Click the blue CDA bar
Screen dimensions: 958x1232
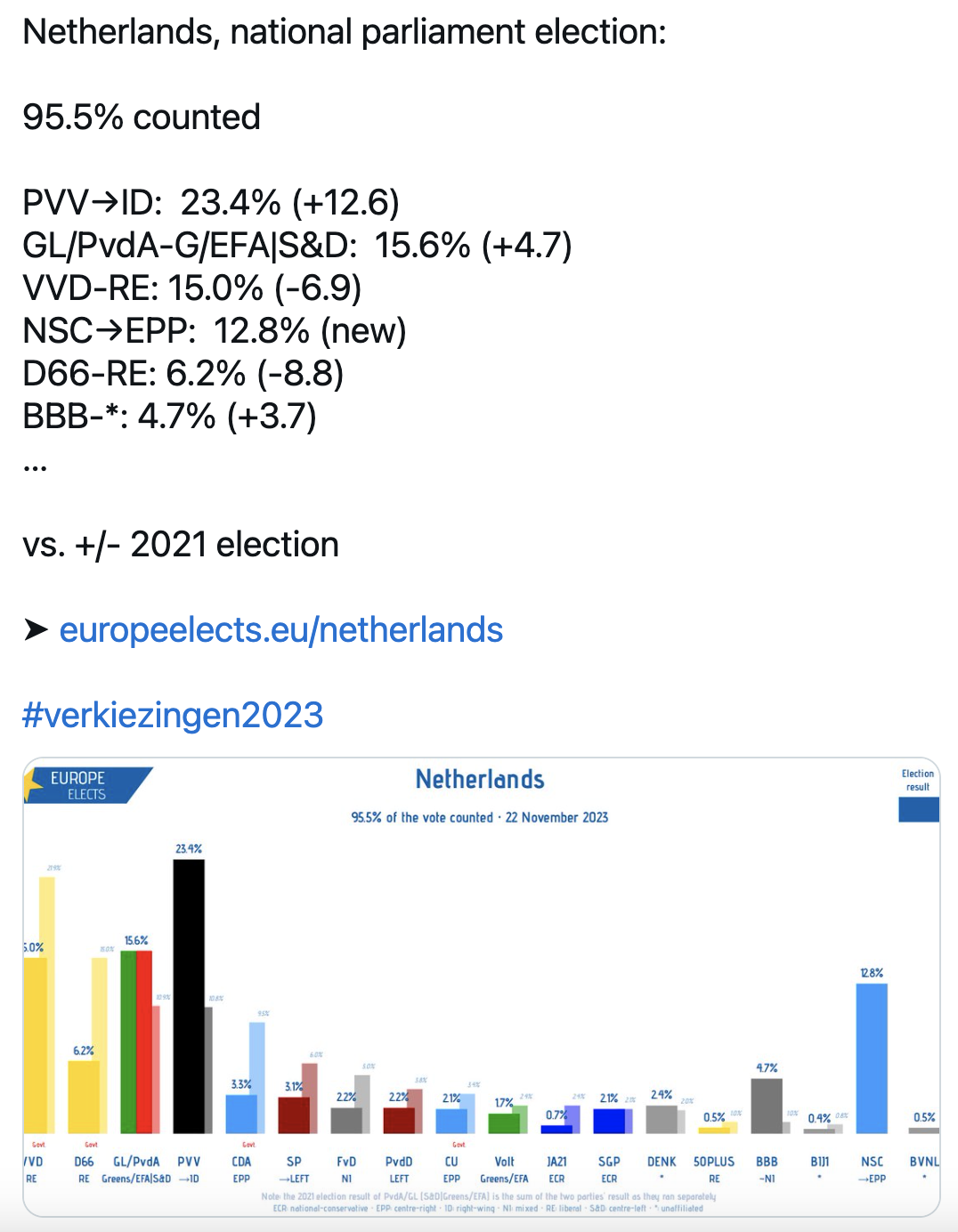click(x=241, y=1114)
